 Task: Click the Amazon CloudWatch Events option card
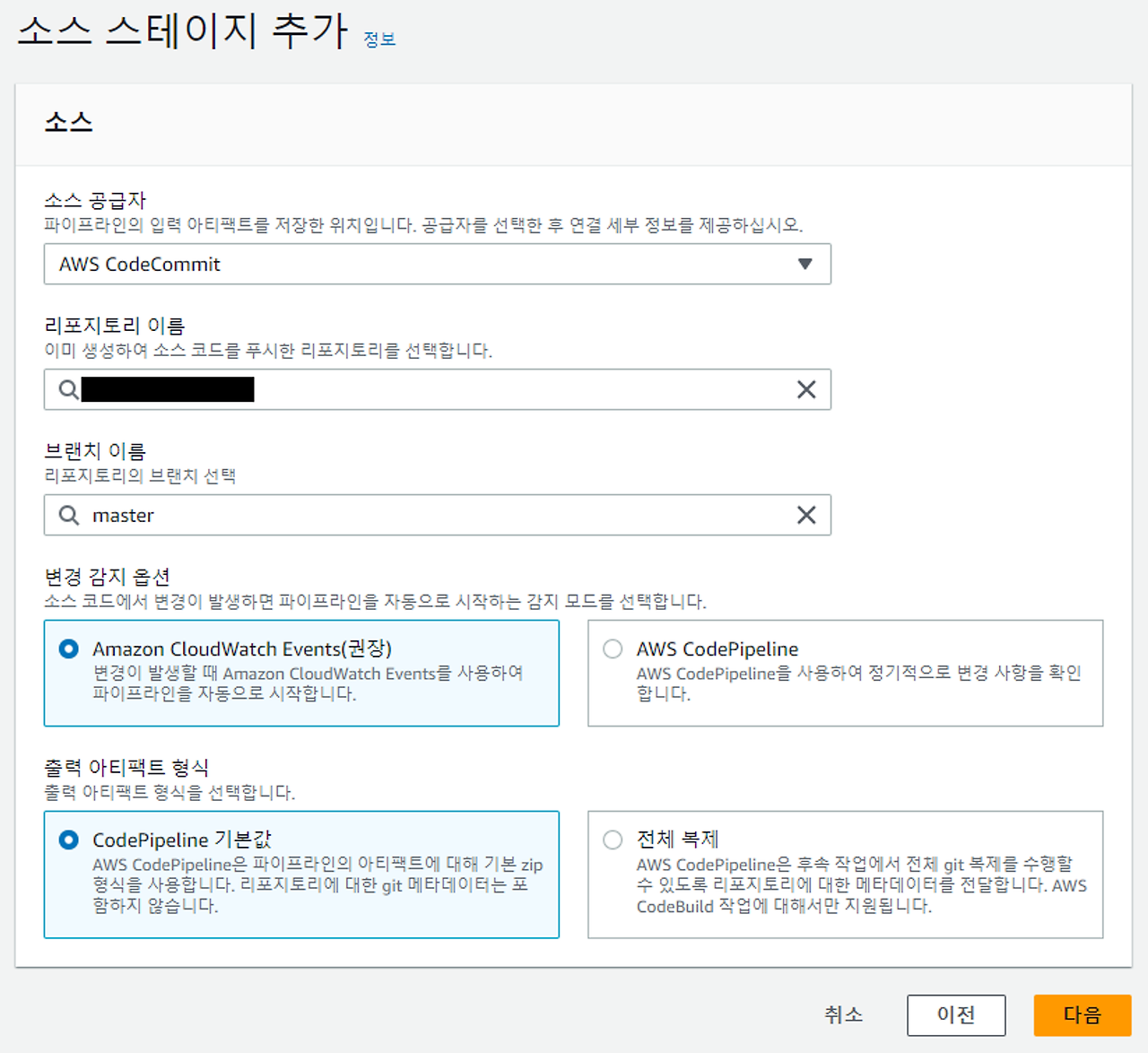pyautogui.click(x=301, y=673)
